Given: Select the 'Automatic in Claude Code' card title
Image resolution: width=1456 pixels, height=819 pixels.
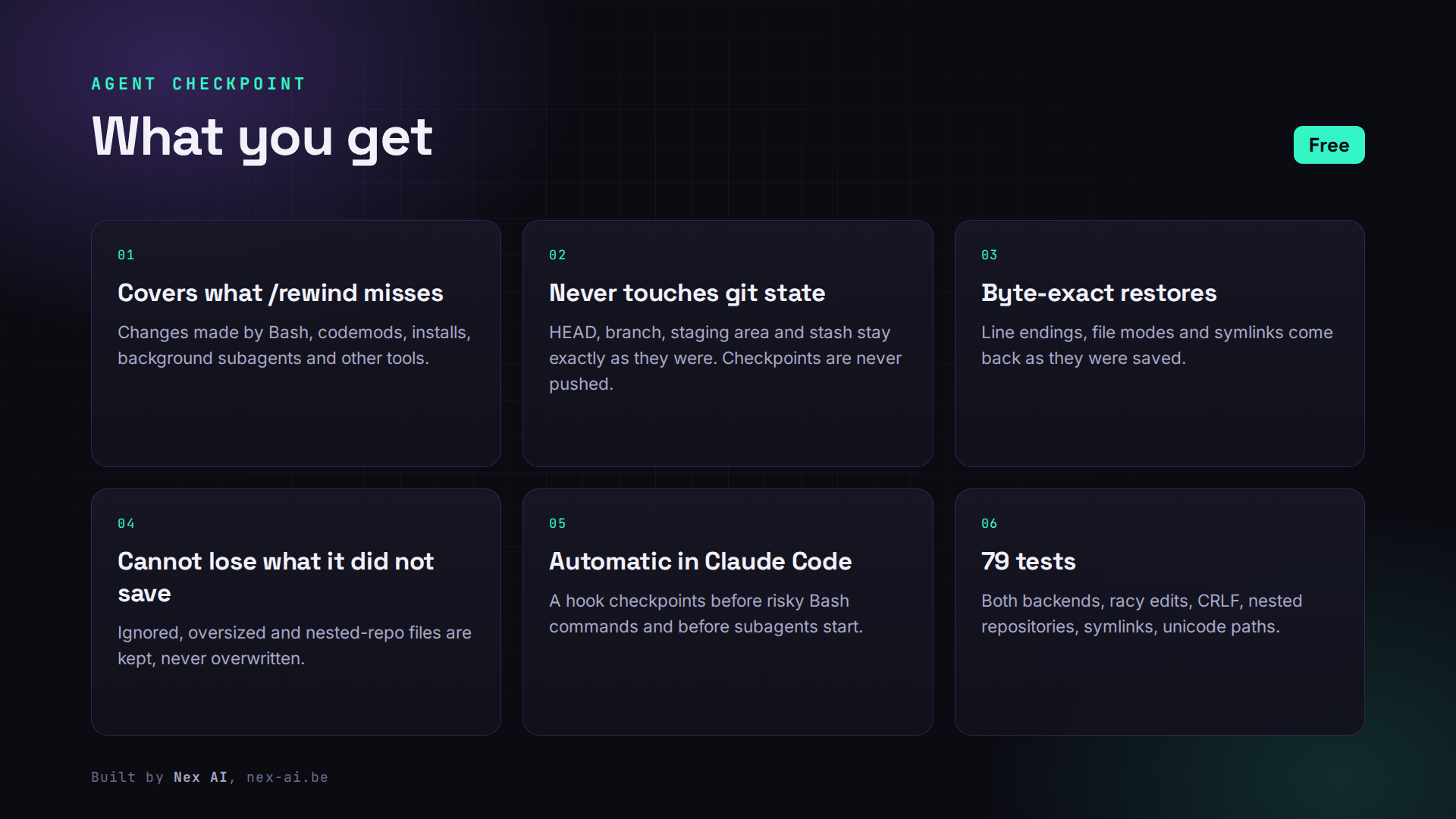Looking at the screenshot, I should pyautogui.click(x=700, y=561).
